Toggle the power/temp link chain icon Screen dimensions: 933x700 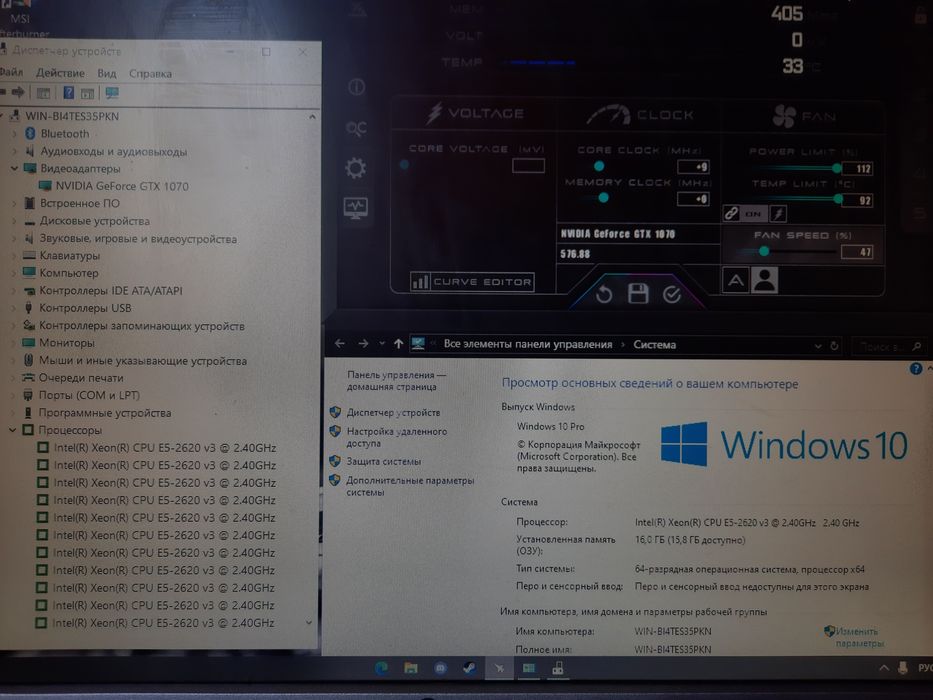click(731, 213)
